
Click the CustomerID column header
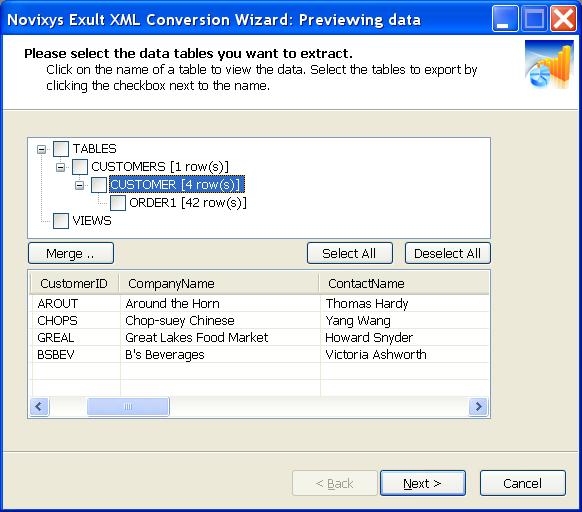74,283
